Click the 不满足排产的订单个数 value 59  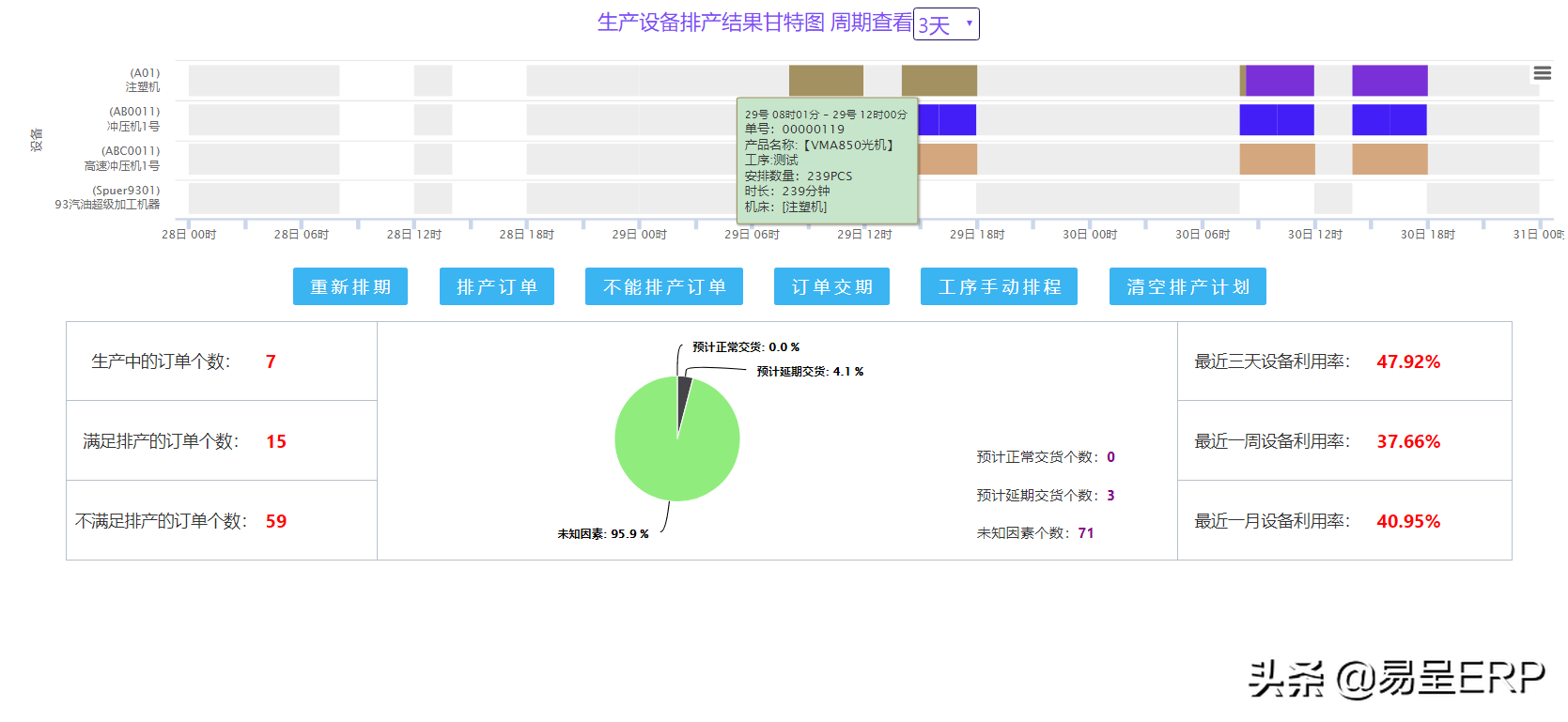pyautogui.click(x=276, y=521)
